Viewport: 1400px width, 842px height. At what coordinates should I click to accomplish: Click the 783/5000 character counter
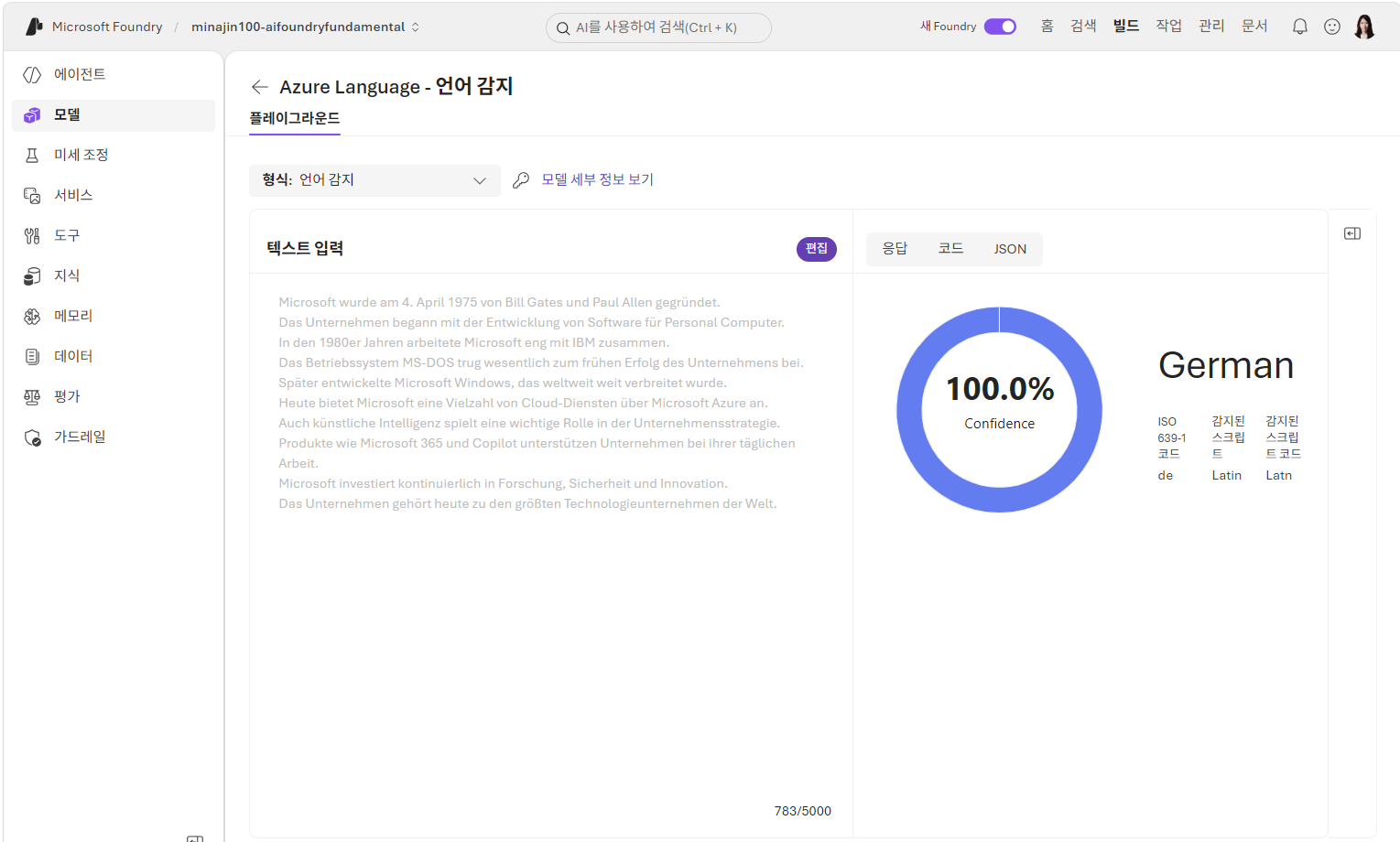point(803,811)
